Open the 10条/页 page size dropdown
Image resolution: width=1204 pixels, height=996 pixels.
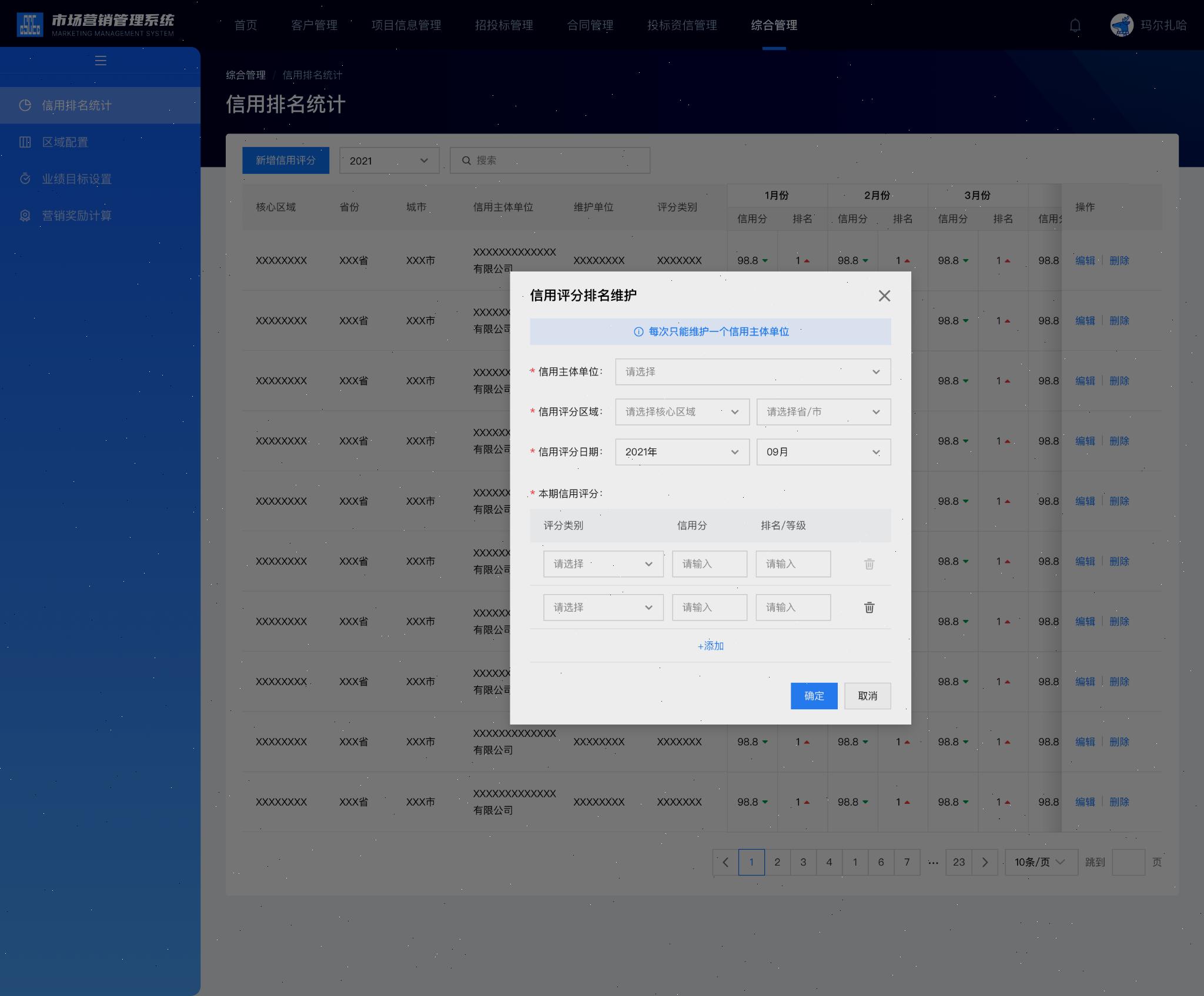pyautogui.click(x=1041, y=862)
